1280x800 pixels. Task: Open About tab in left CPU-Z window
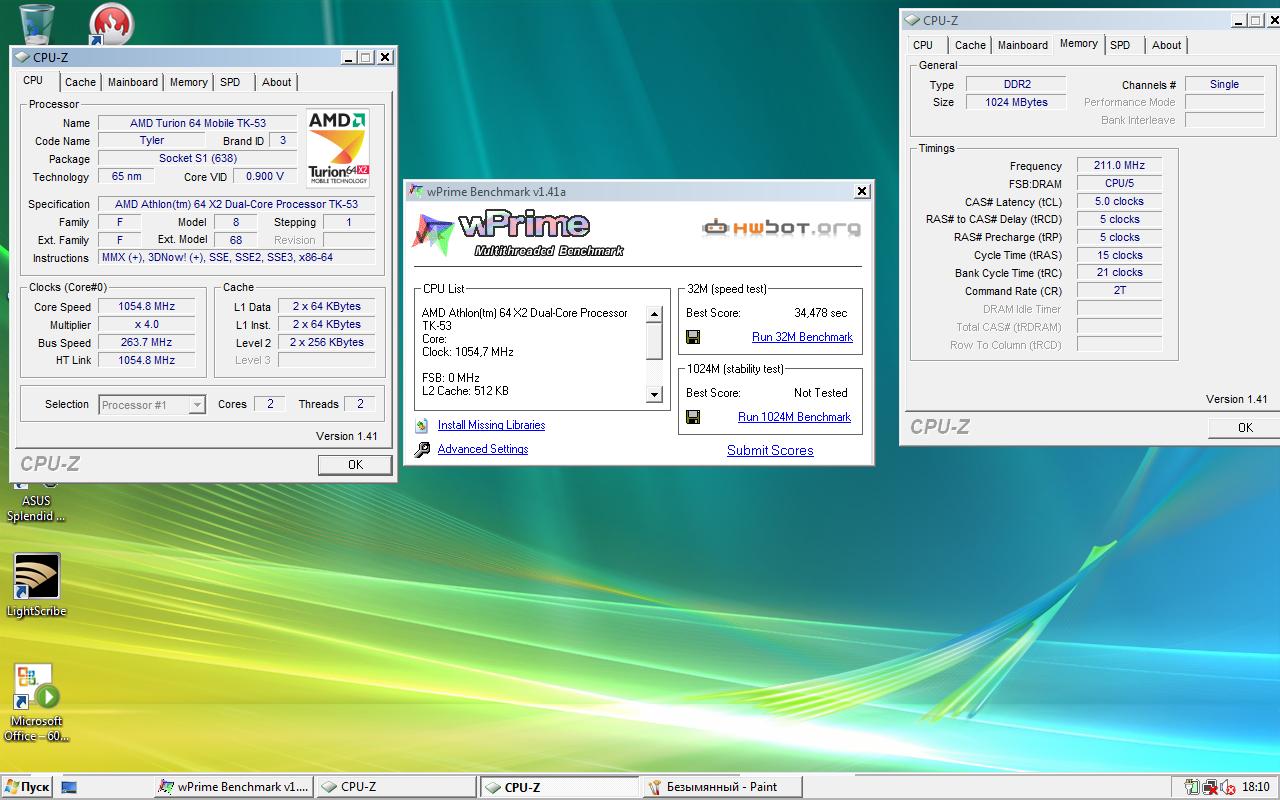tap(276, 83)
